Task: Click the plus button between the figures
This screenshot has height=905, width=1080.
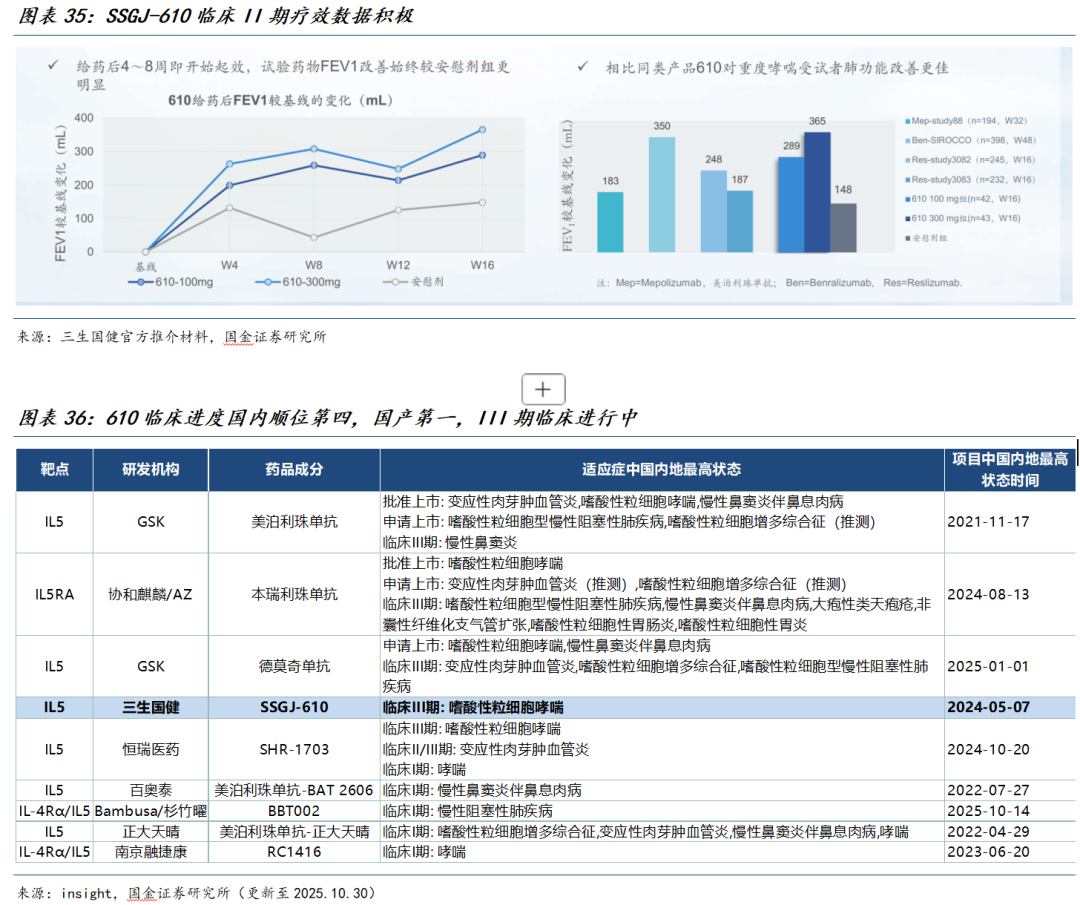Action: [x=543, y=389]
